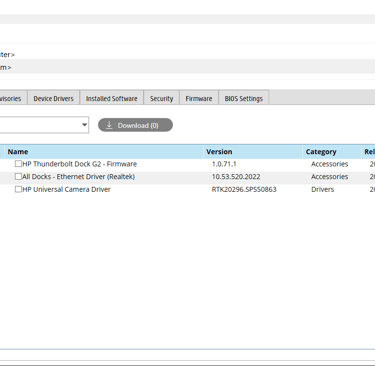The height and width of the screenshot is (366, 375).
Task: Go to the Security tab
Action: click(162, 98)
